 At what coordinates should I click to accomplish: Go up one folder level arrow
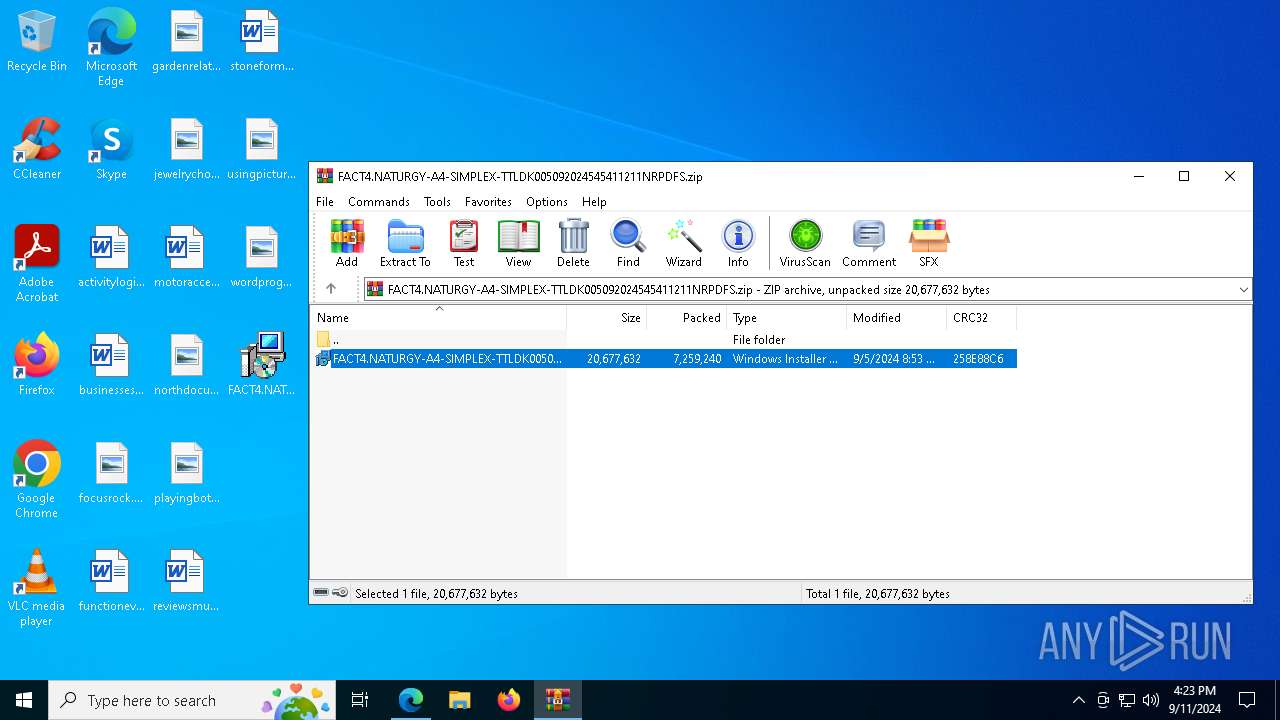pyautogui.click(x=331, y=289)
